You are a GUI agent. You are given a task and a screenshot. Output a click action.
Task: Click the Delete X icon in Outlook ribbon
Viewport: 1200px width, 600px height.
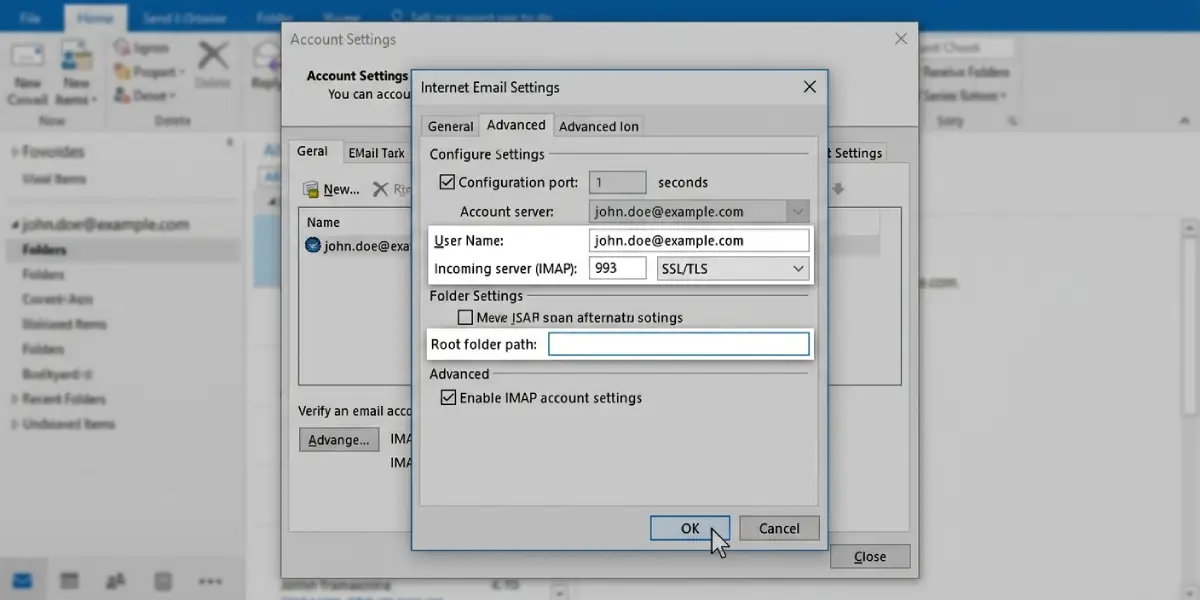tap(213, 55)
